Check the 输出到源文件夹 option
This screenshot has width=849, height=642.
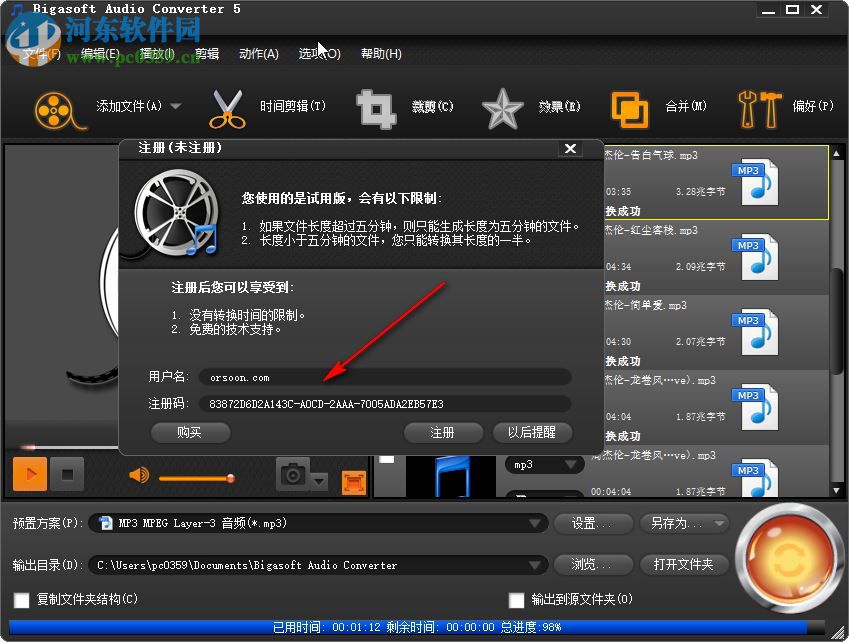pyautogui.click(x=517, y=600)
